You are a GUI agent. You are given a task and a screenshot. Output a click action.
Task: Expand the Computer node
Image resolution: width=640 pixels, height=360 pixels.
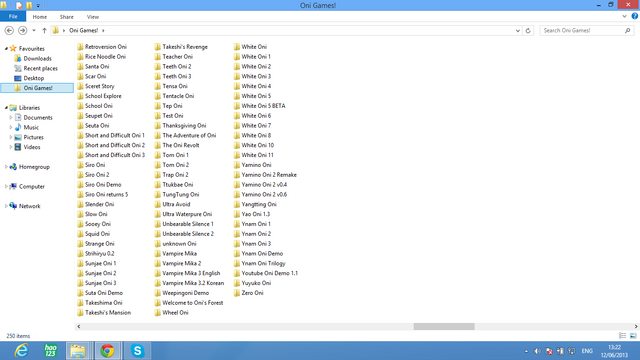tap(6, 186)
